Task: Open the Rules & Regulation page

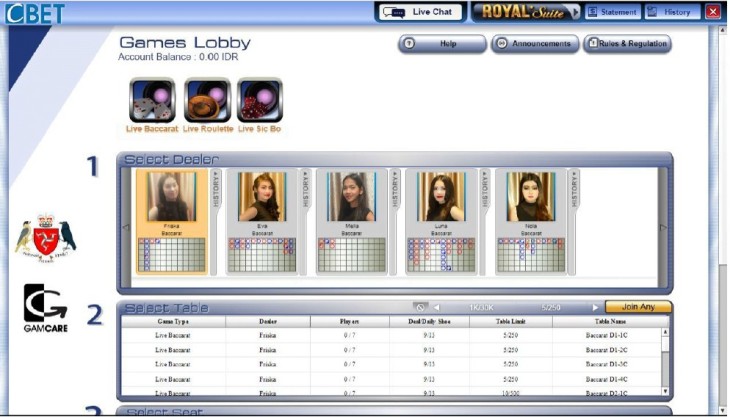Action: [x=627, y=44]
